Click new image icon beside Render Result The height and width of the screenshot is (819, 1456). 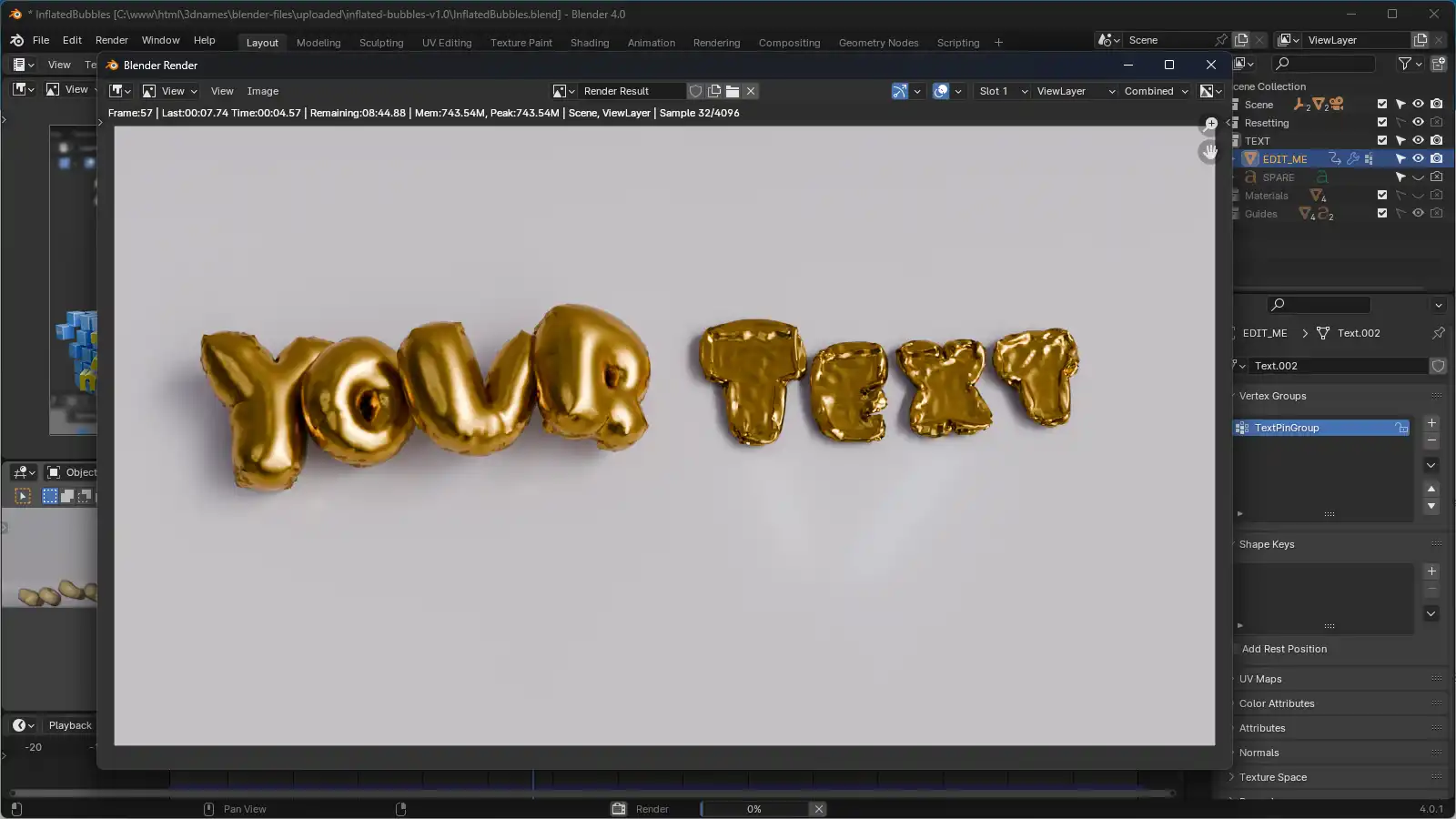coord(714,91)
